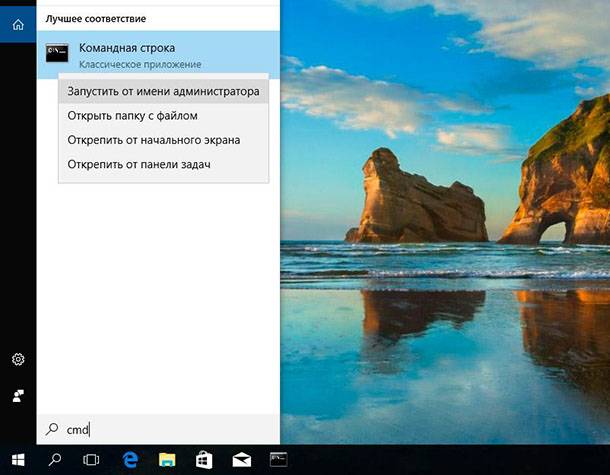Click the Классическое приложение subtitle
Screen dimensions: 610x475
140,65
